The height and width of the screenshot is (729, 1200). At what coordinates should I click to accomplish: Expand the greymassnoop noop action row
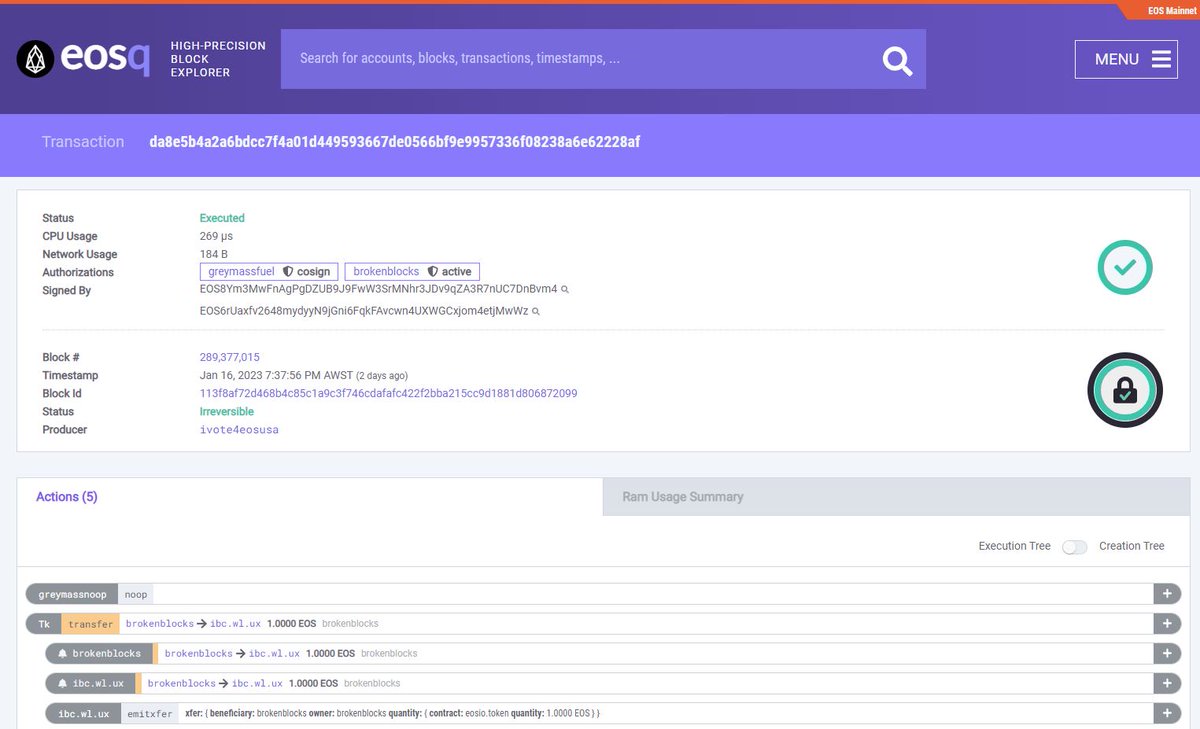1167,594
